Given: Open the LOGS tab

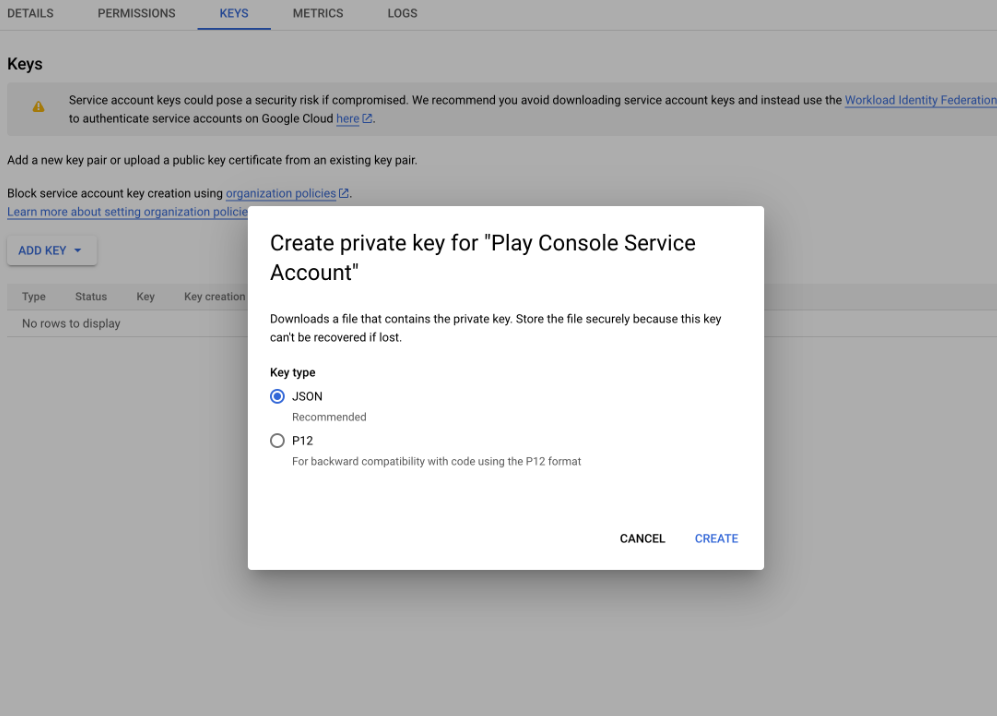Looking at the screenshot, I should [x=402, y=13].
